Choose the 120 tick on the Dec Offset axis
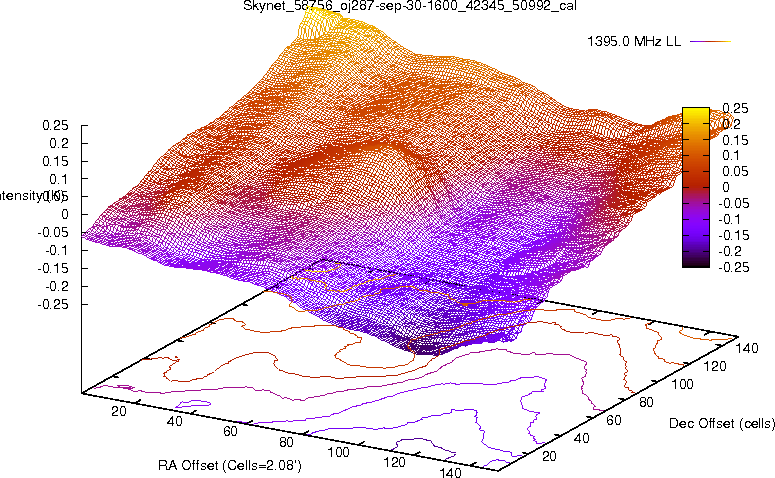Screen dimensions: 775x478 (715, 366)
